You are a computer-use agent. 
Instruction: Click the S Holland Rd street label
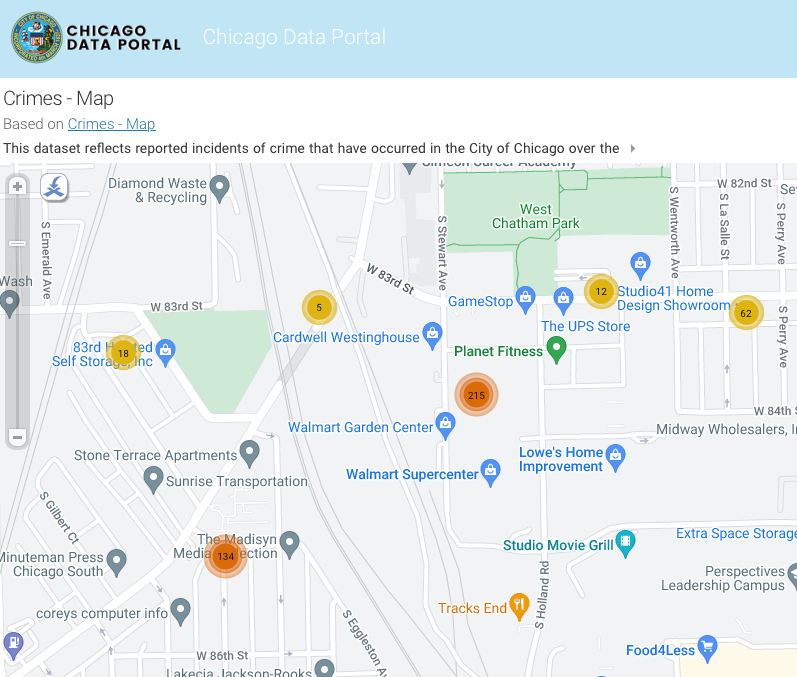click(542, 595)
